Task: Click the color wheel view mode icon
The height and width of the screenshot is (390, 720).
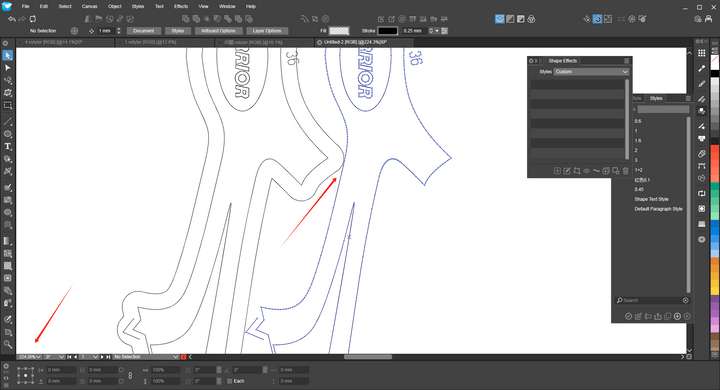Action: click(x=531, y=19)
